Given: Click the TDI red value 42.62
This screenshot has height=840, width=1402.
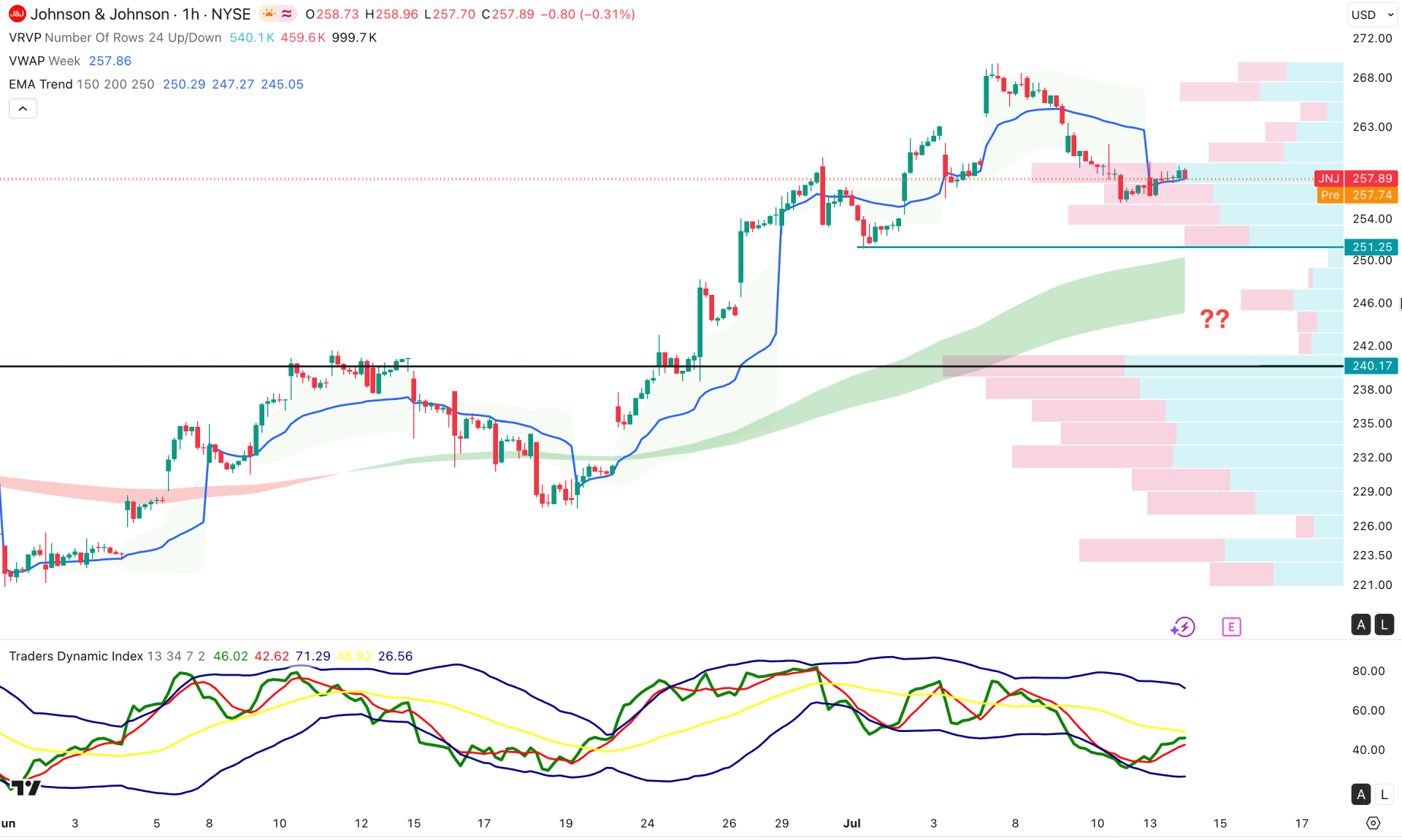Looking at the screenshot, I should click(x=272, y=656).
